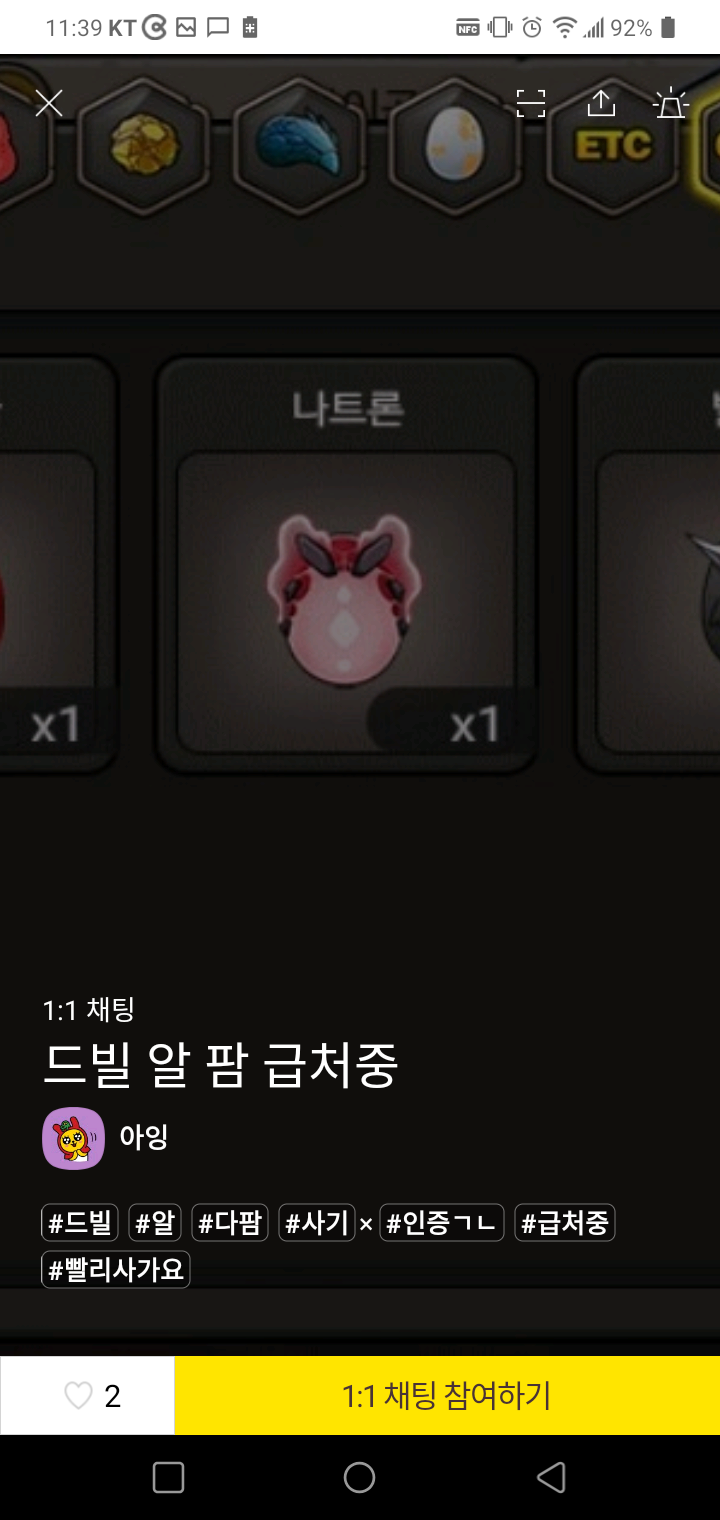720x1520 pixels.
Task: Tap the share icon at top
Action: 600,102
